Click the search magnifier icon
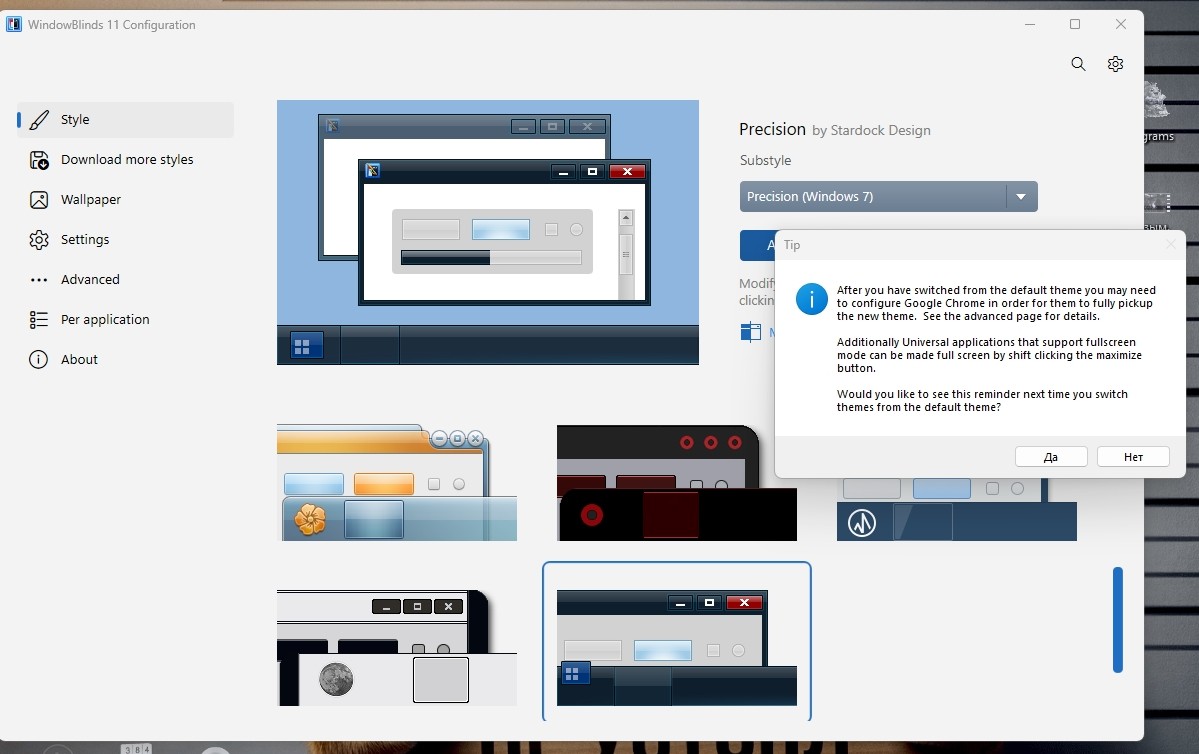 click(1078, 64)
